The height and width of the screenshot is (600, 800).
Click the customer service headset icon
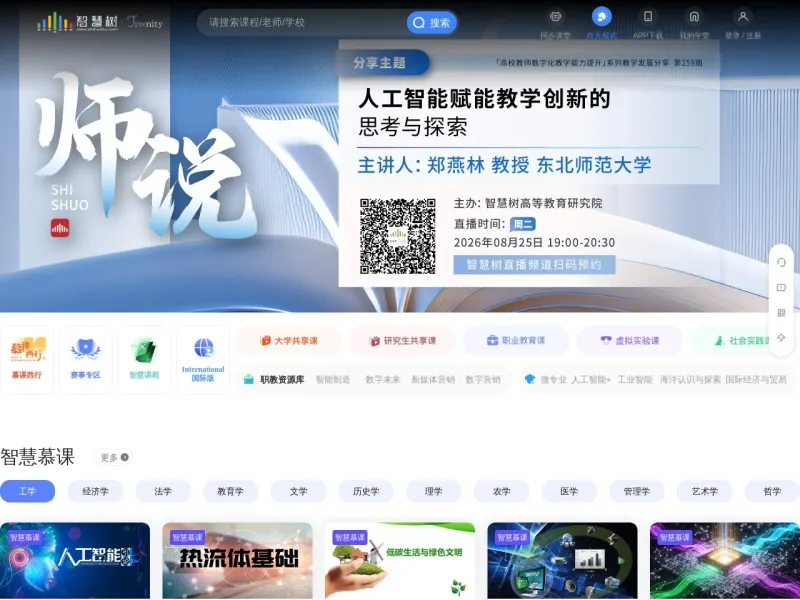click(x=781, y=262)
